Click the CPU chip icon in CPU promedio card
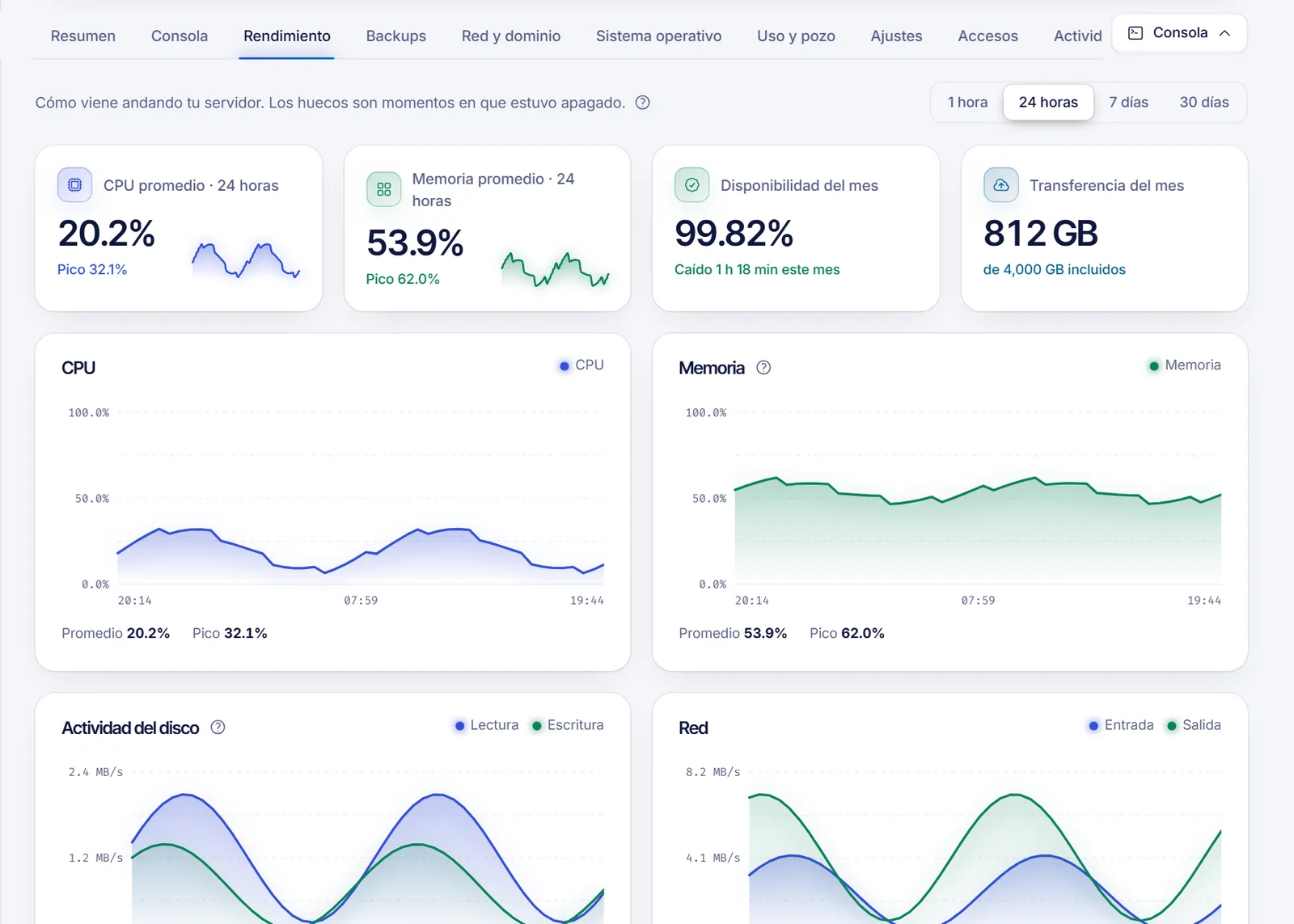The height and width of the screenshot is (924, 1294). [x=74, y=185]
